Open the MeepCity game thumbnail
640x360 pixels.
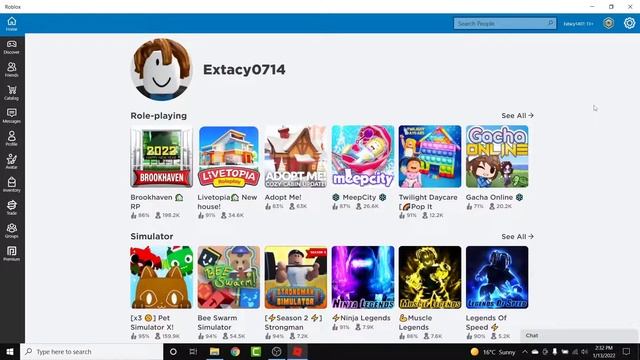pyautogui.click(x=363, y=157)
